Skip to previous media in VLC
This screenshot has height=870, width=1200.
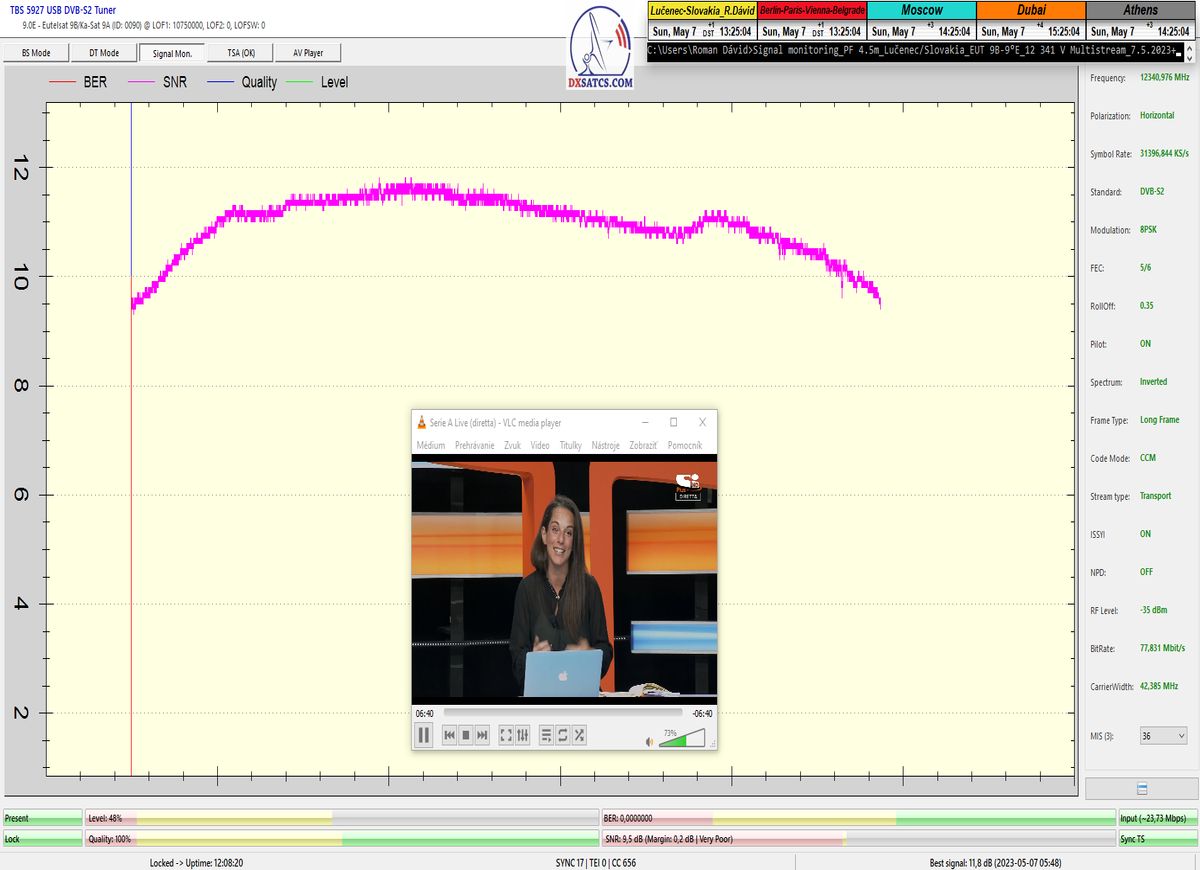pyautogui.click(x=450, y=735)
